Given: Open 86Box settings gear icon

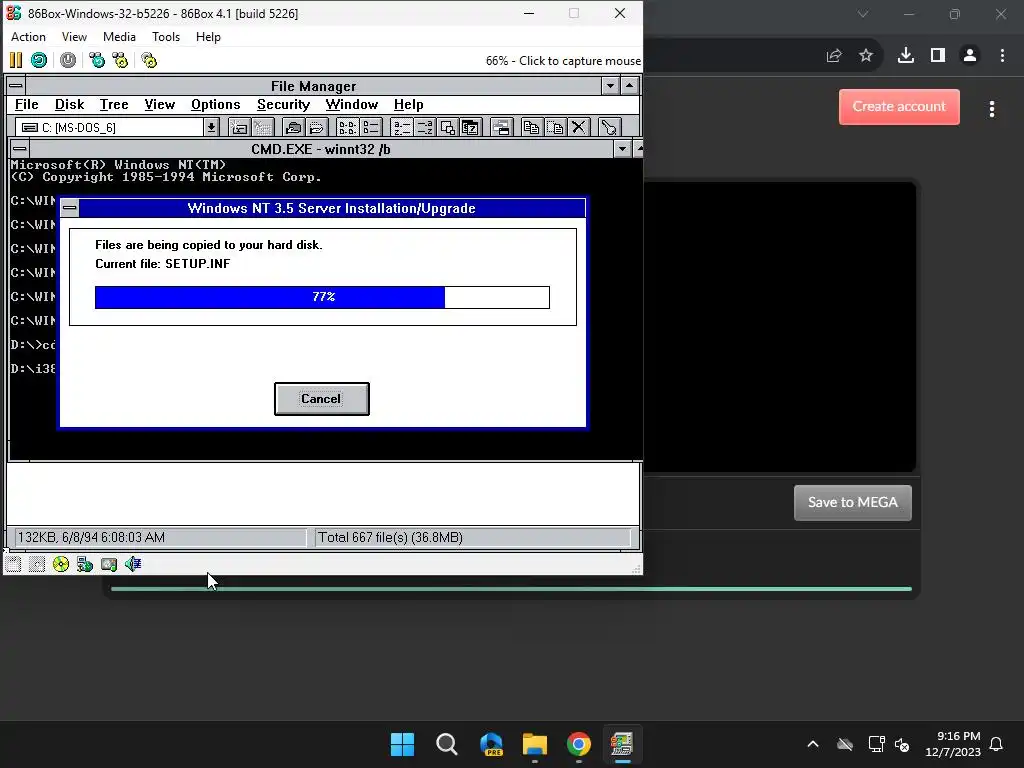Looking at the screenshot, I should (x=149, y=61).
